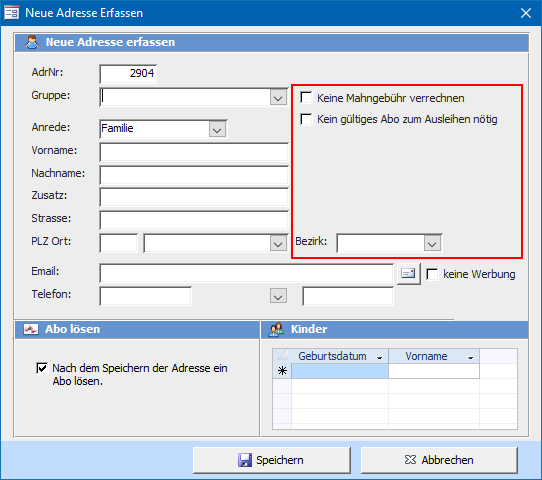Click the Kinder header people icon
Image resolution: width=542 pixels, height=480 pixels.
276,329
